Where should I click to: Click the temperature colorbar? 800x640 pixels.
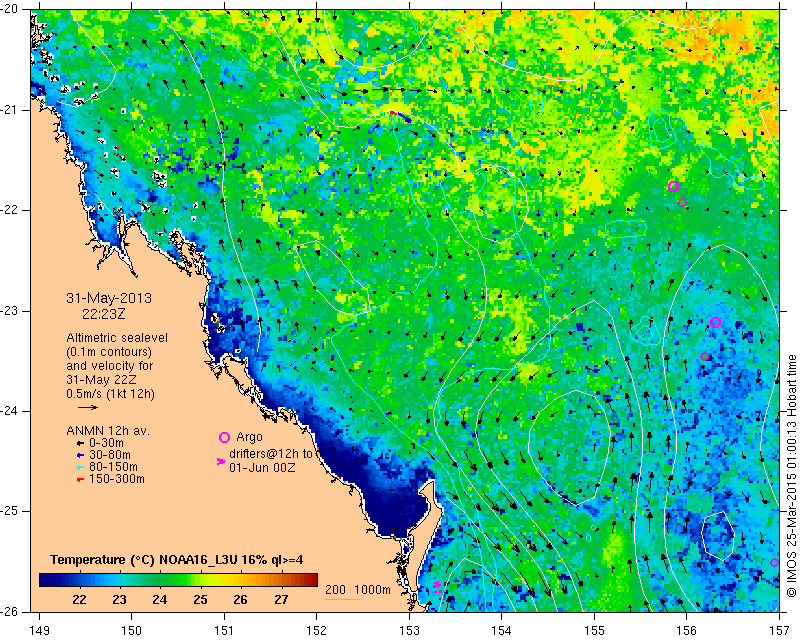point(178,580)
